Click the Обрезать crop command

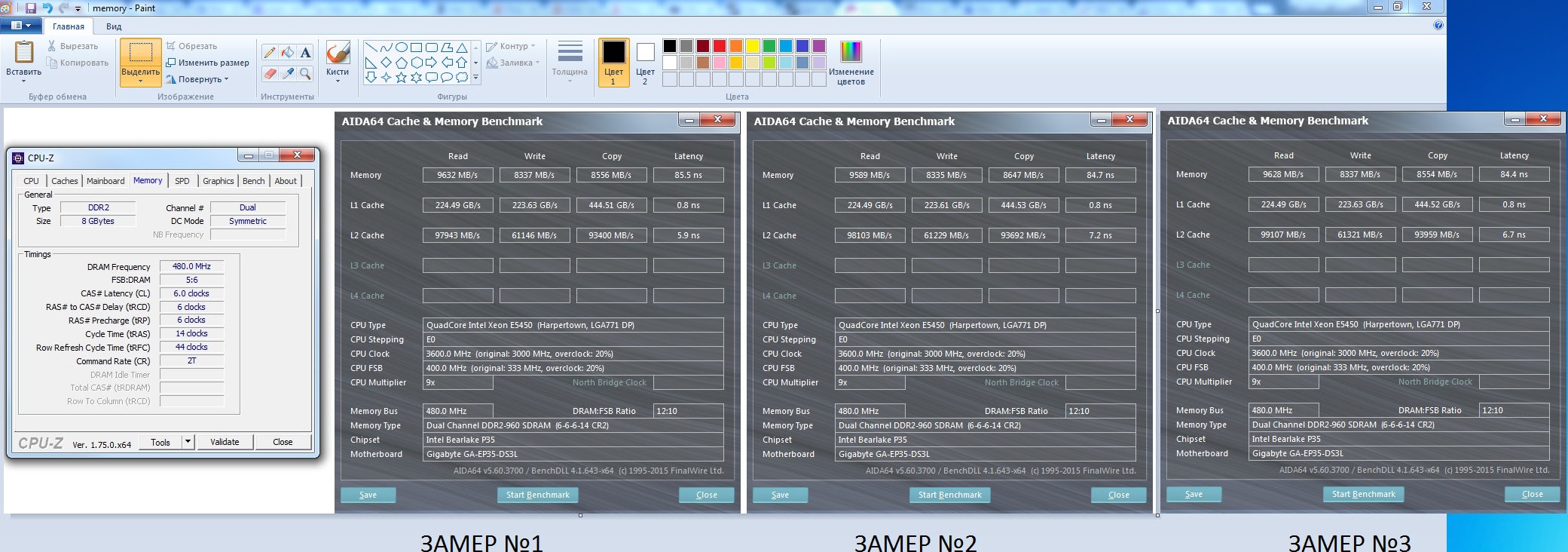click(x=191, y=46)
